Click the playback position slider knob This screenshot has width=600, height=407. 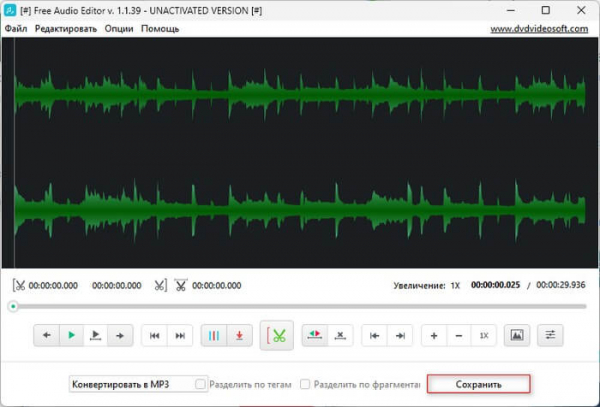click(13, 306)
